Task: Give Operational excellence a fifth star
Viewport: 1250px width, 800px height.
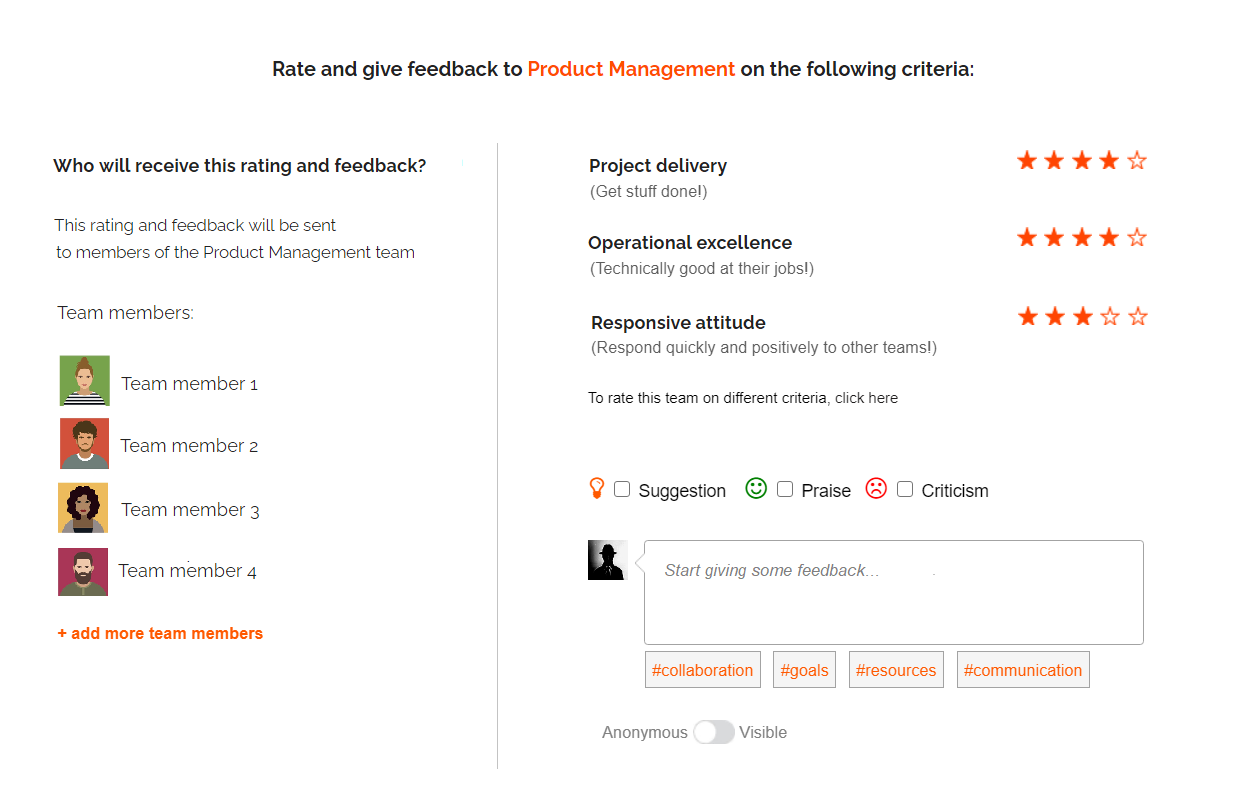Action: (x=1137, y=237)
